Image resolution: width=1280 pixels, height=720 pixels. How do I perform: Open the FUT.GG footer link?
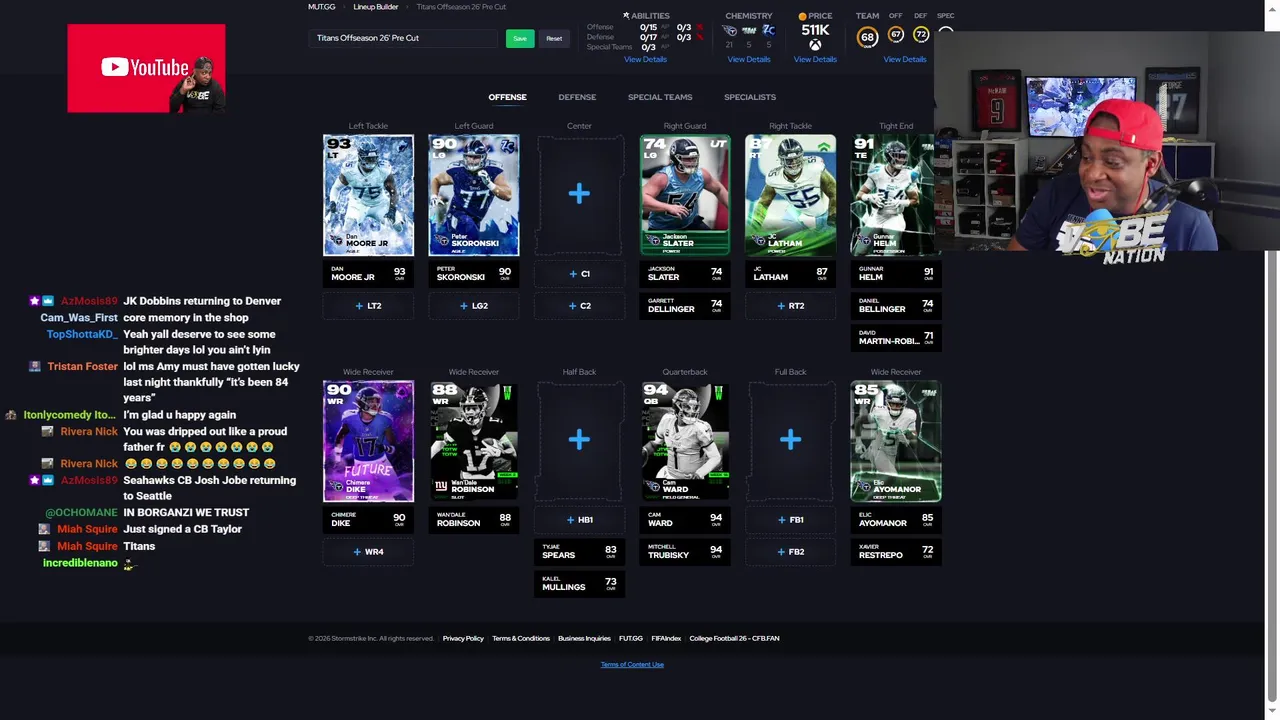[631, 639]
